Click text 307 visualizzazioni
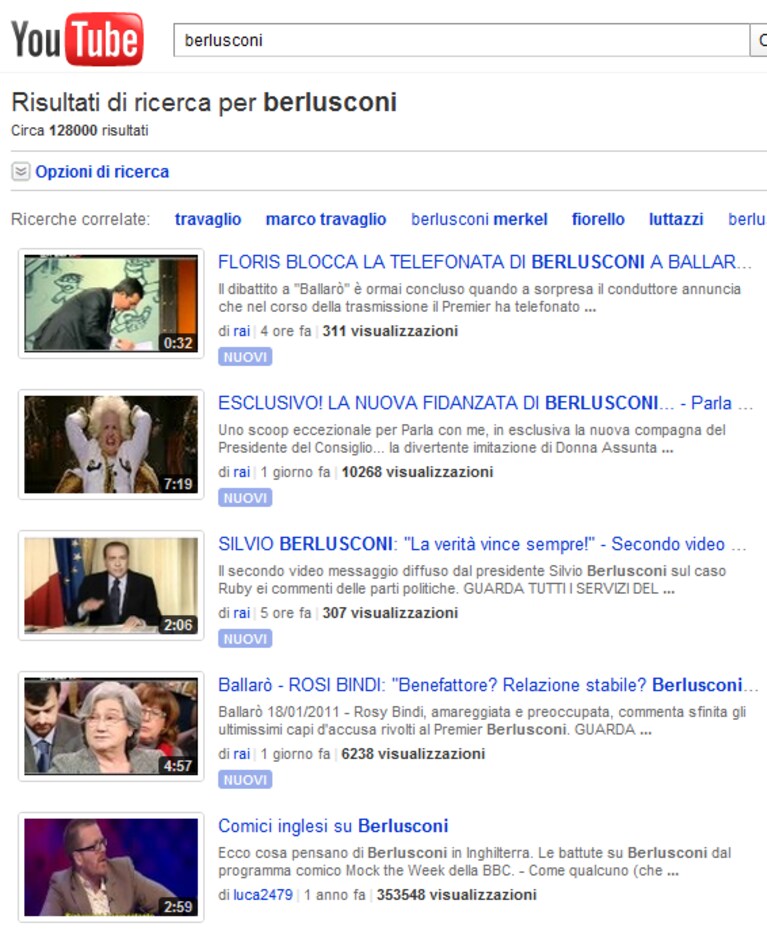This screenshot has height=946, width=767. (390, 613)
